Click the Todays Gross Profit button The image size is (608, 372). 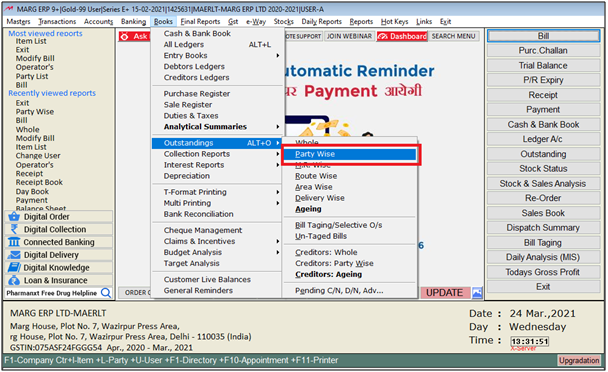pos(543,272)
